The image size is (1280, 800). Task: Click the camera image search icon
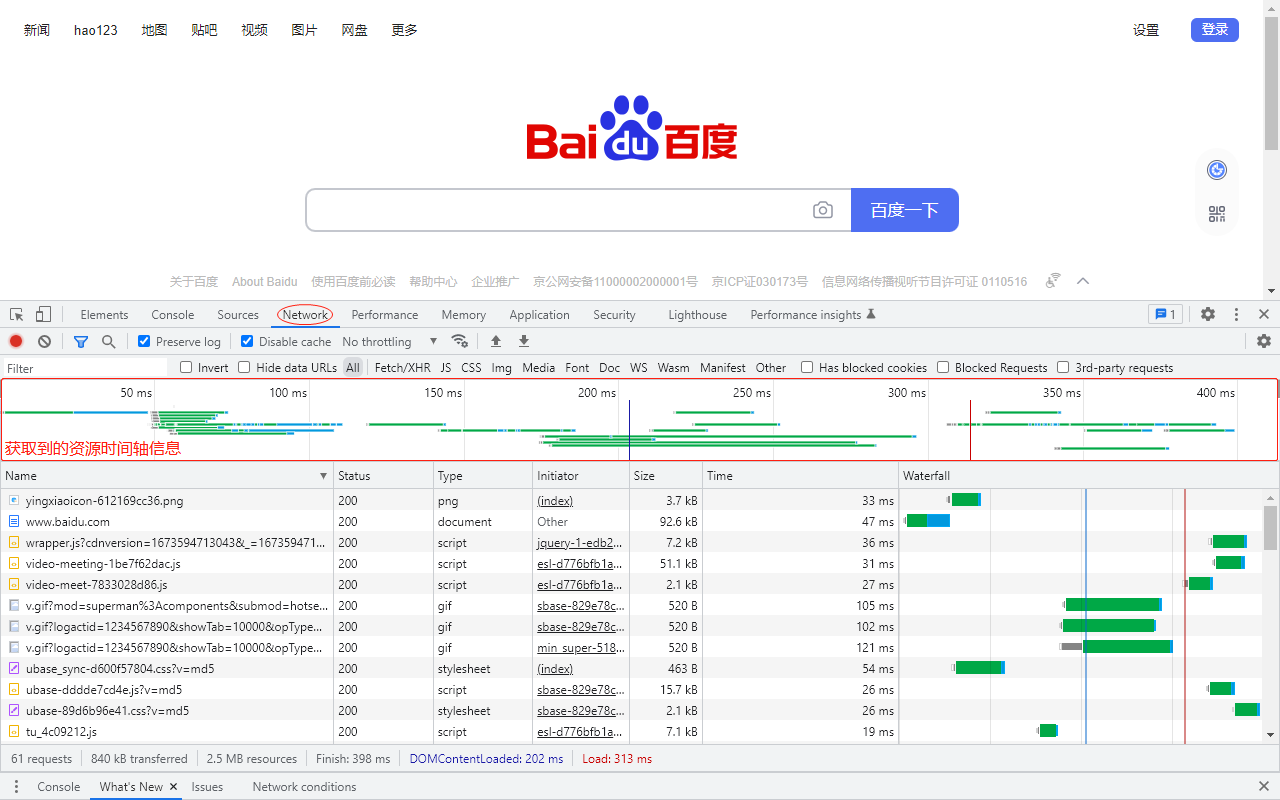(x=823, y=210)
